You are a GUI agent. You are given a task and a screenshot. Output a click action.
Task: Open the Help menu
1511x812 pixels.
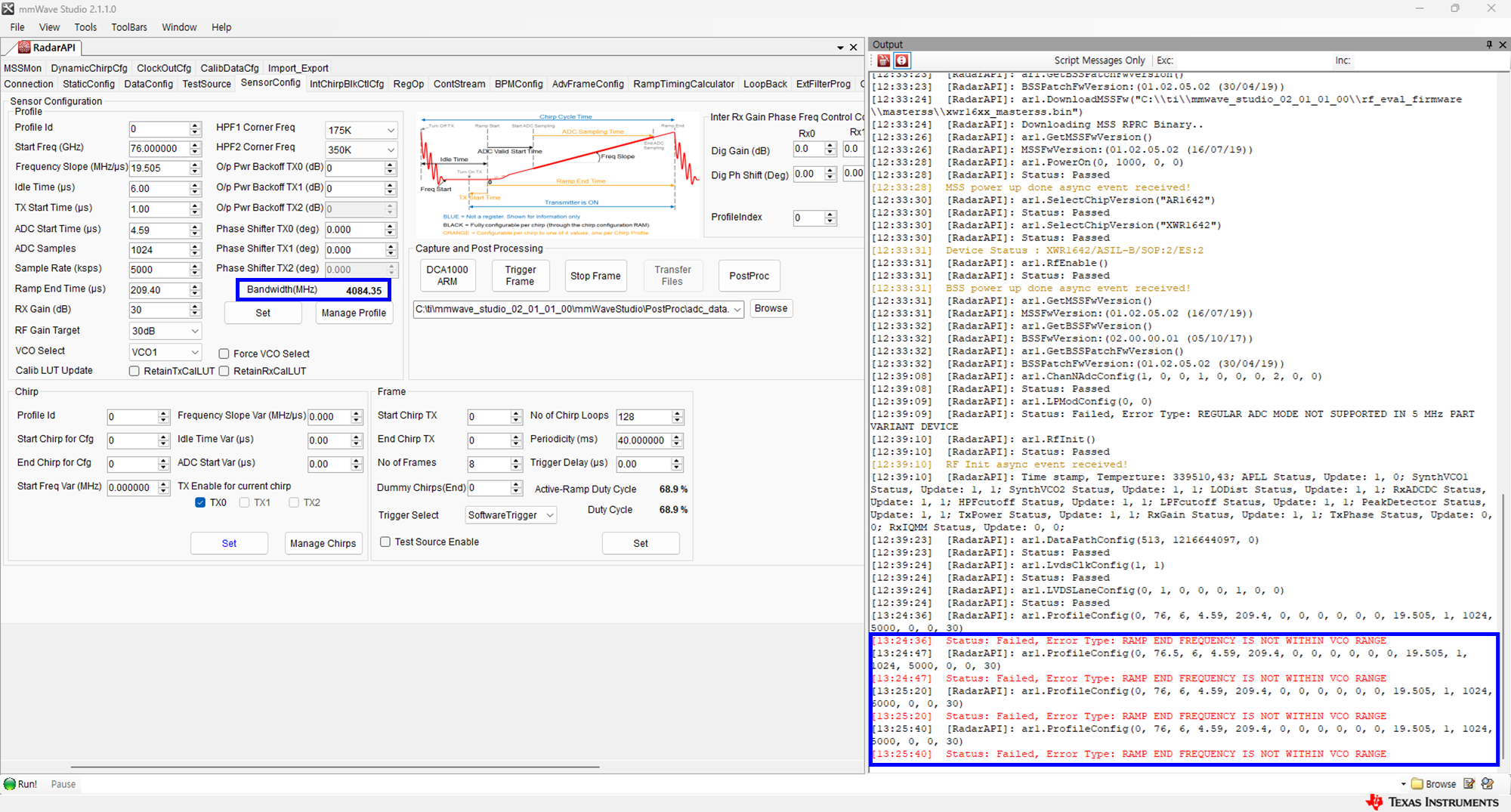221,27
